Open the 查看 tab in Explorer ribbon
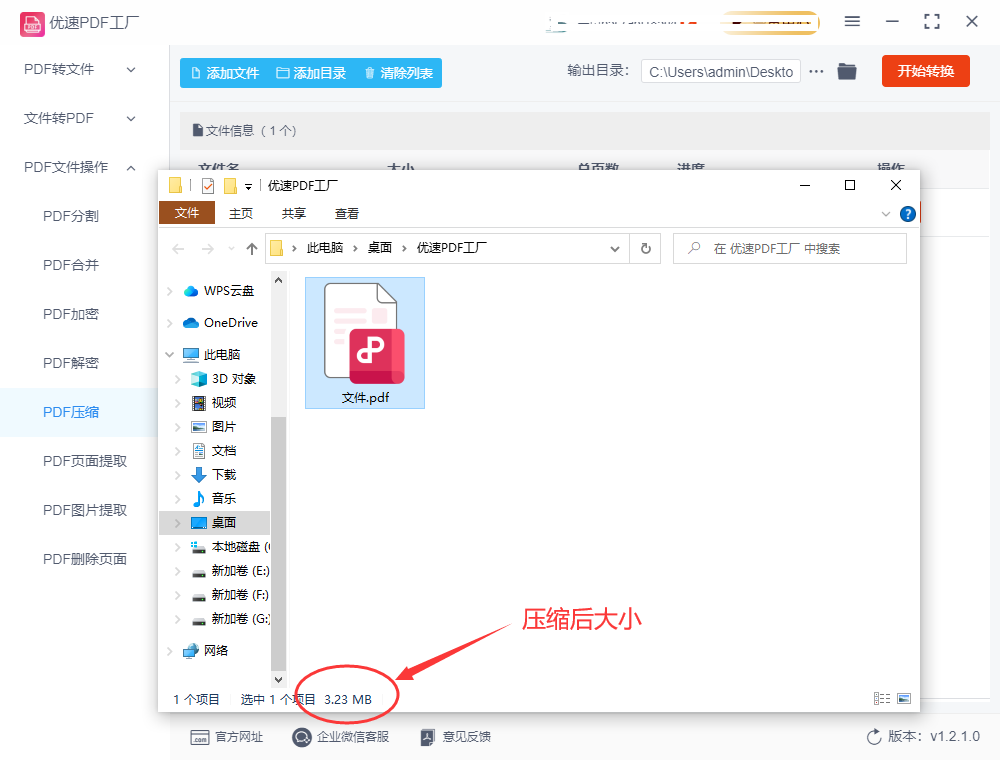The height and width of the screenshot is (760, 1000). (x=346, y=214)
